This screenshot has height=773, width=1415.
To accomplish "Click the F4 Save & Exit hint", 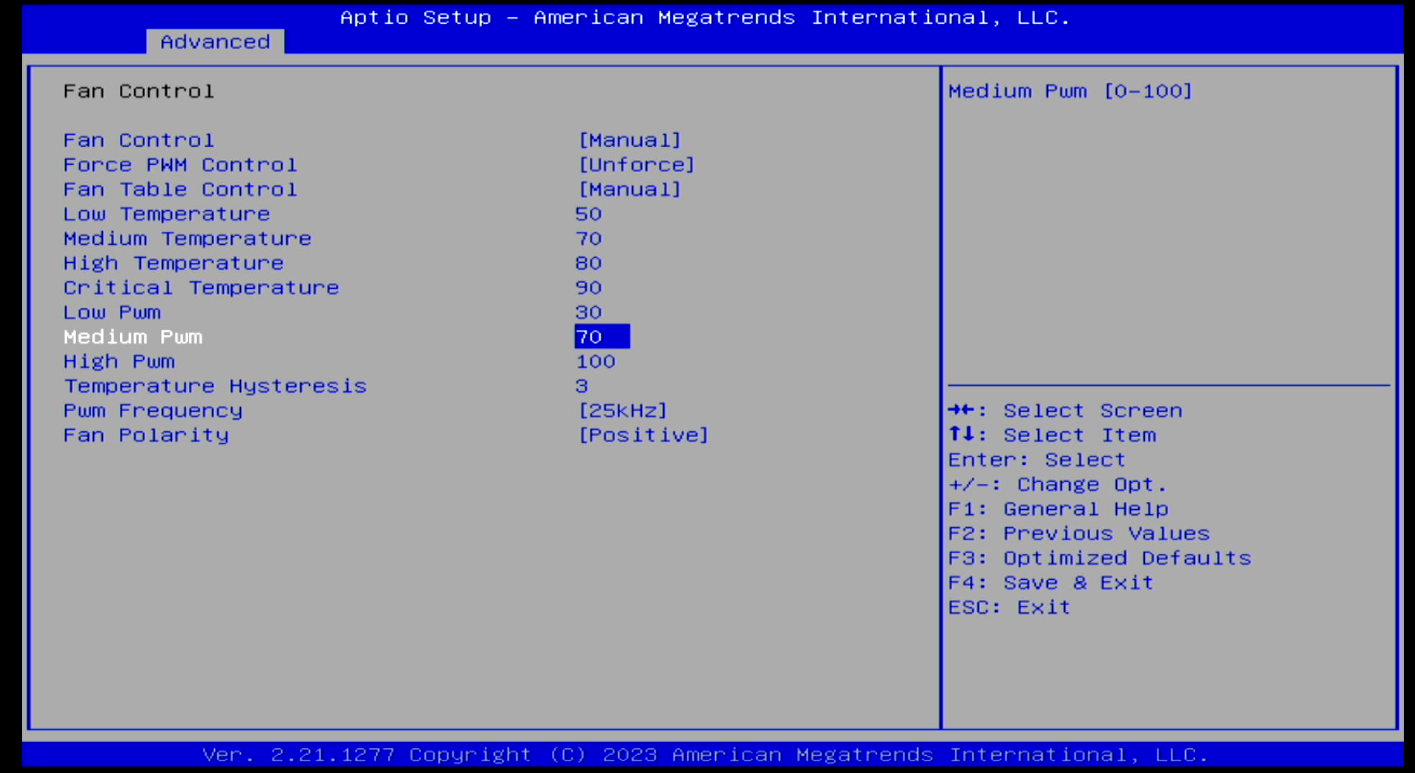I will click(x=1050, y=583).
